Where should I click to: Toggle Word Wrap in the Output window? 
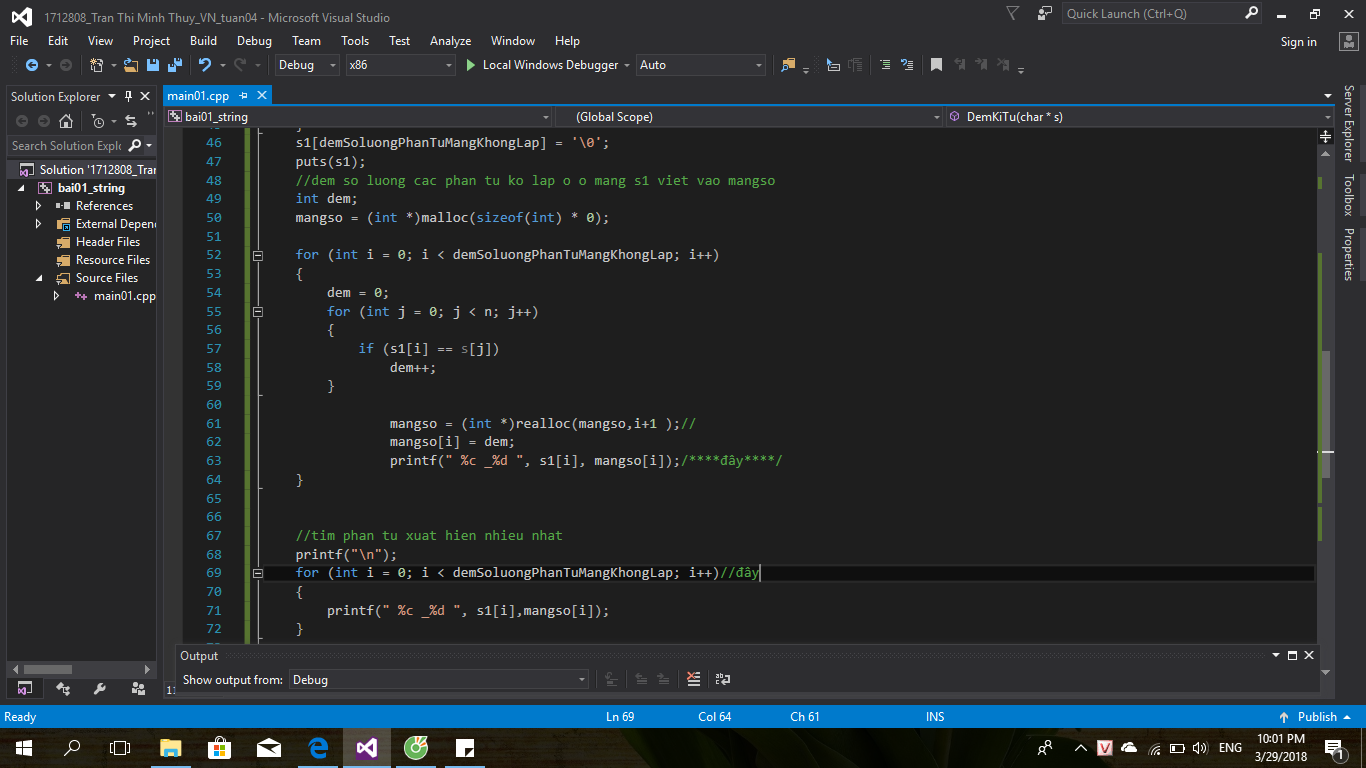pyautogui.click(x=722, y=679)
